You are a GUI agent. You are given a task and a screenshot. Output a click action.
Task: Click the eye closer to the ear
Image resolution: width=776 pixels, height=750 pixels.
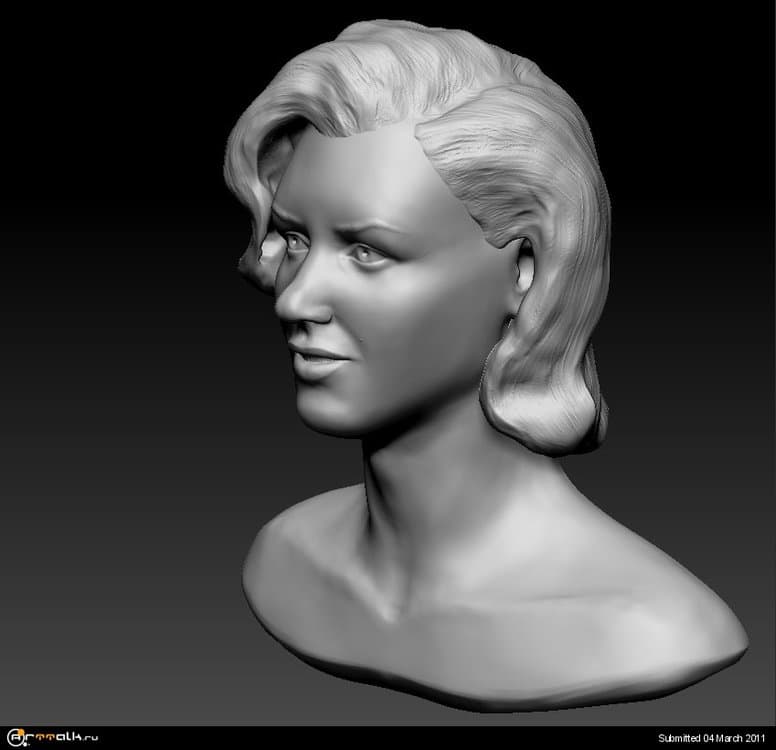(x=367, y=255)
